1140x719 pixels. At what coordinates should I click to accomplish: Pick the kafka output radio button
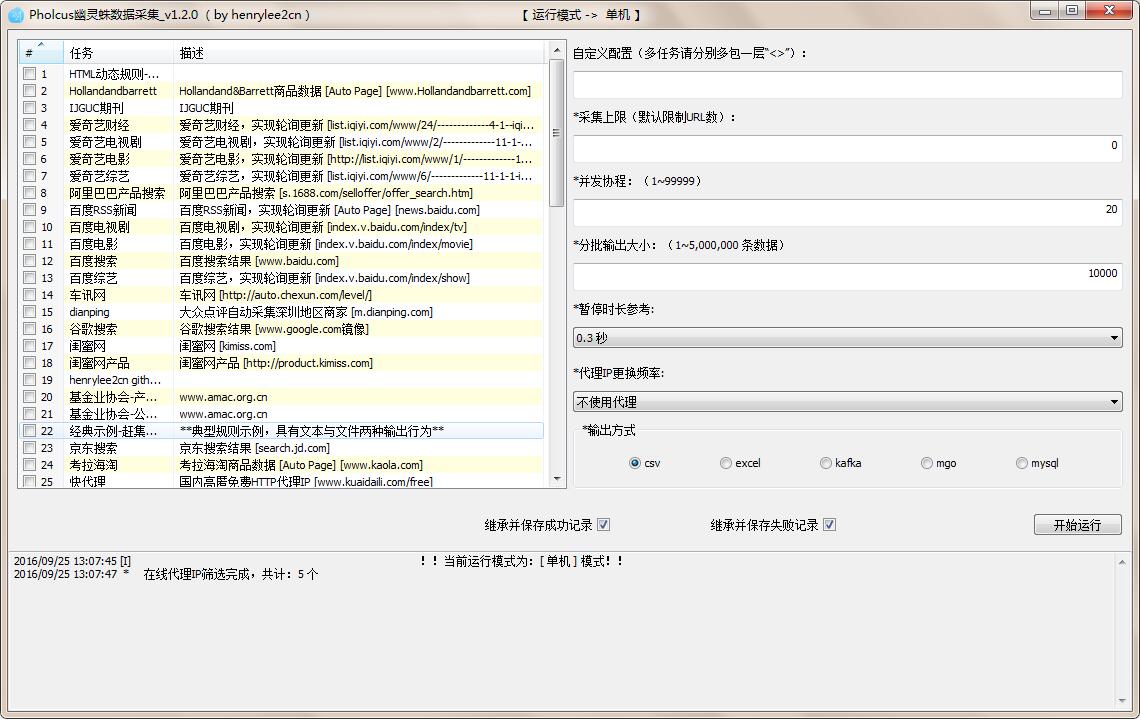pyautogui.click(x=825, y=463)
